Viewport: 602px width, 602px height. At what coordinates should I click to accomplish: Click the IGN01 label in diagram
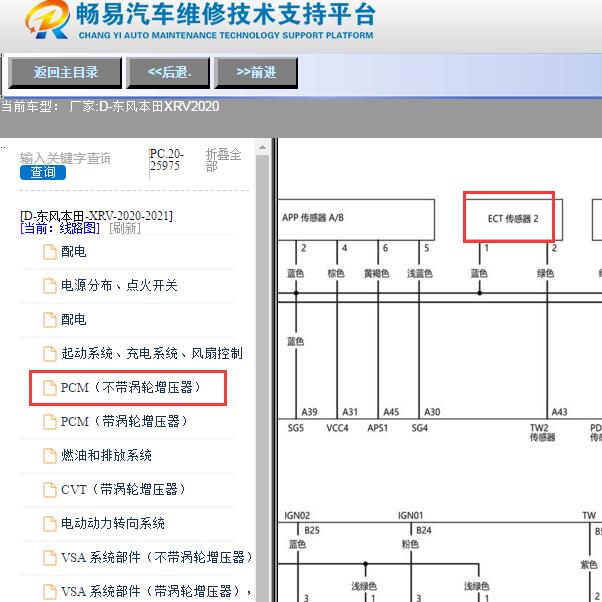tap(410, 516)
